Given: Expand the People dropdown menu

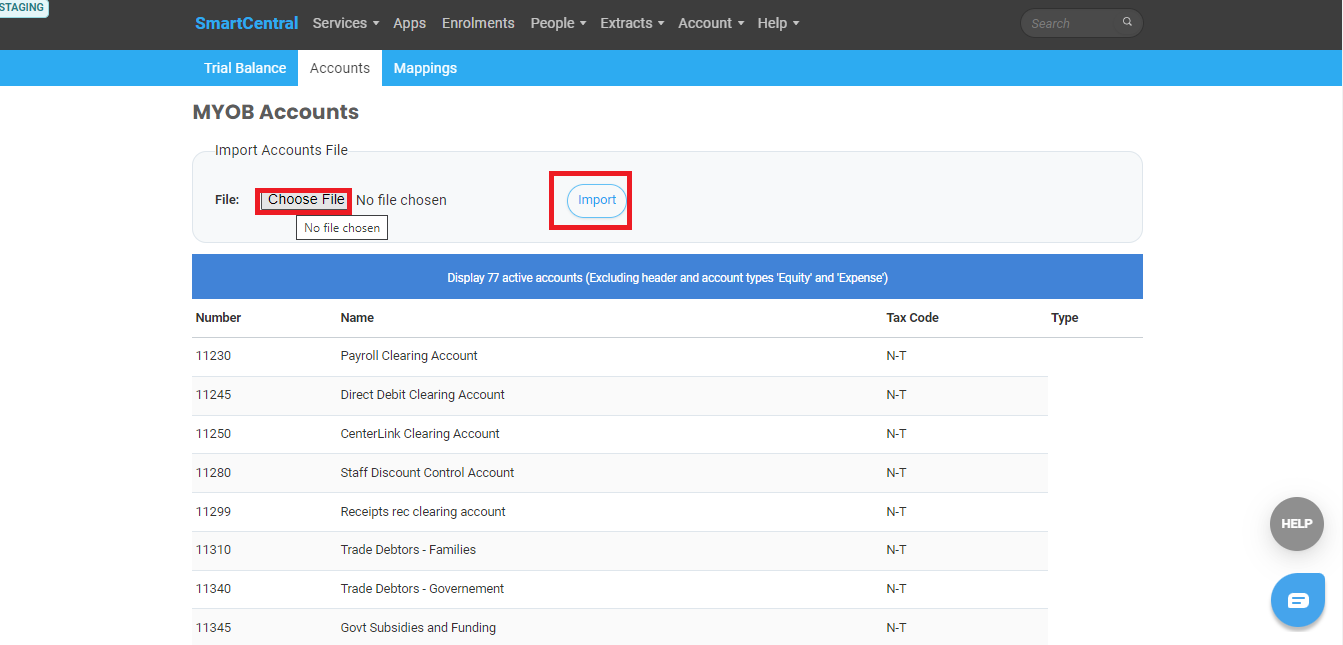Looking at the screenshot, I should click(558, 23).
